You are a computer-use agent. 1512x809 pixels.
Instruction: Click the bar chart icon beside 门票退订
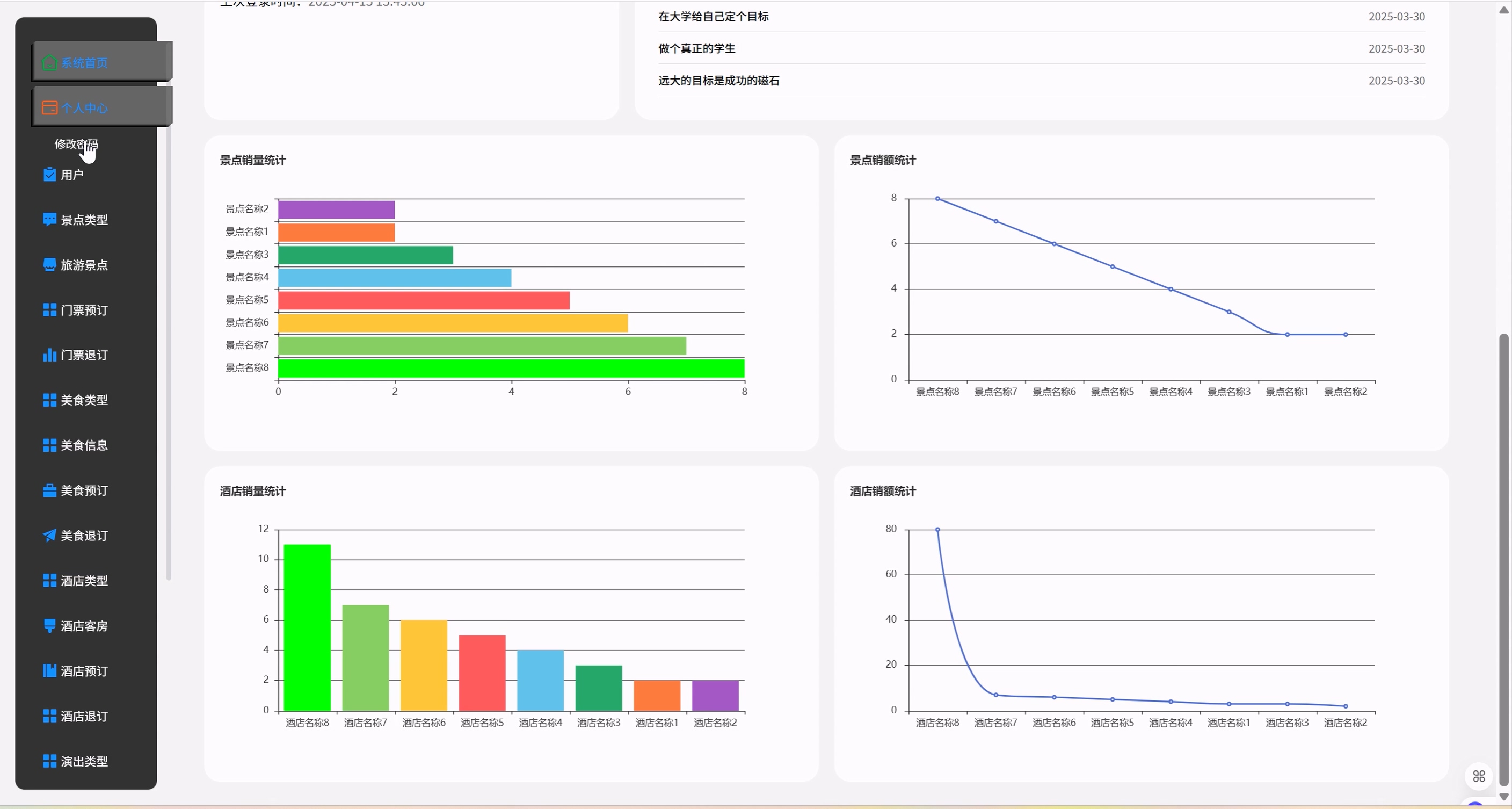pyautogui.click(x=49, y=355)
